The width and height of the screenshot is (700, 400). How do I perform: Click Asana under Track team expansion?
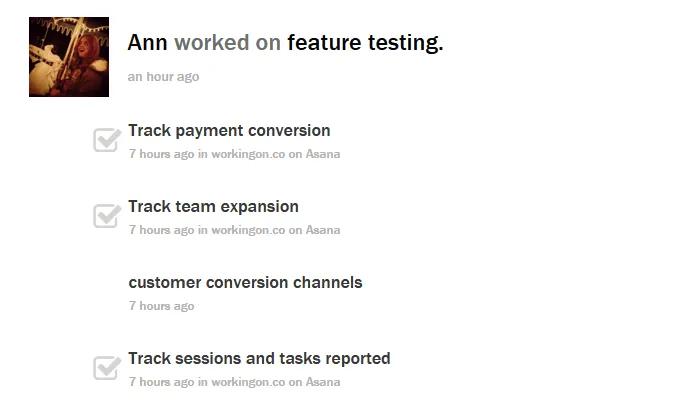(323, 230)
